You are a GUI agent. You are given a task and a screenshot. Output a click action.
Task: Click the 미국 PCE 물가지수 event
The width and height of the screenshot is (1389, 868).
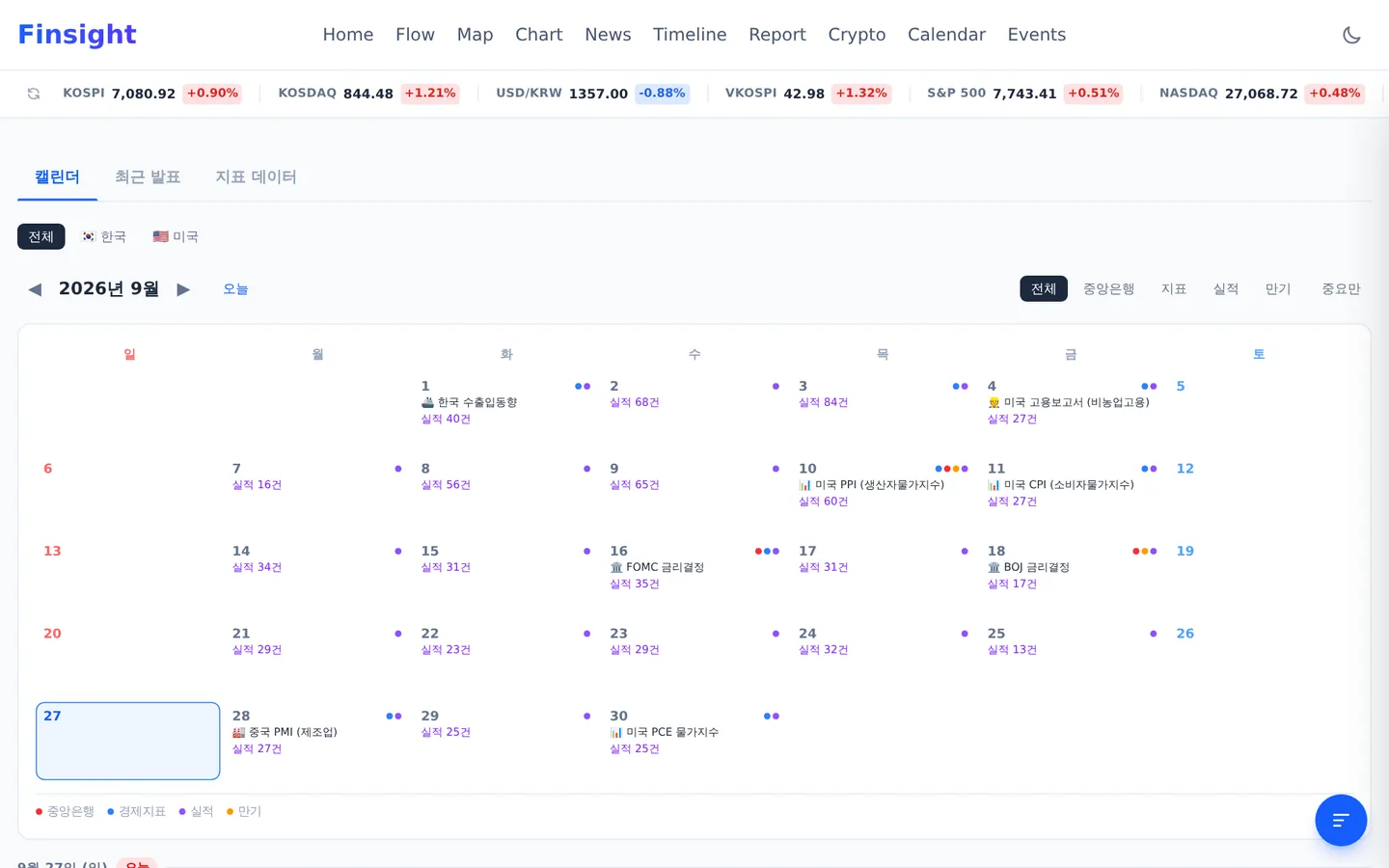(665, 733)
